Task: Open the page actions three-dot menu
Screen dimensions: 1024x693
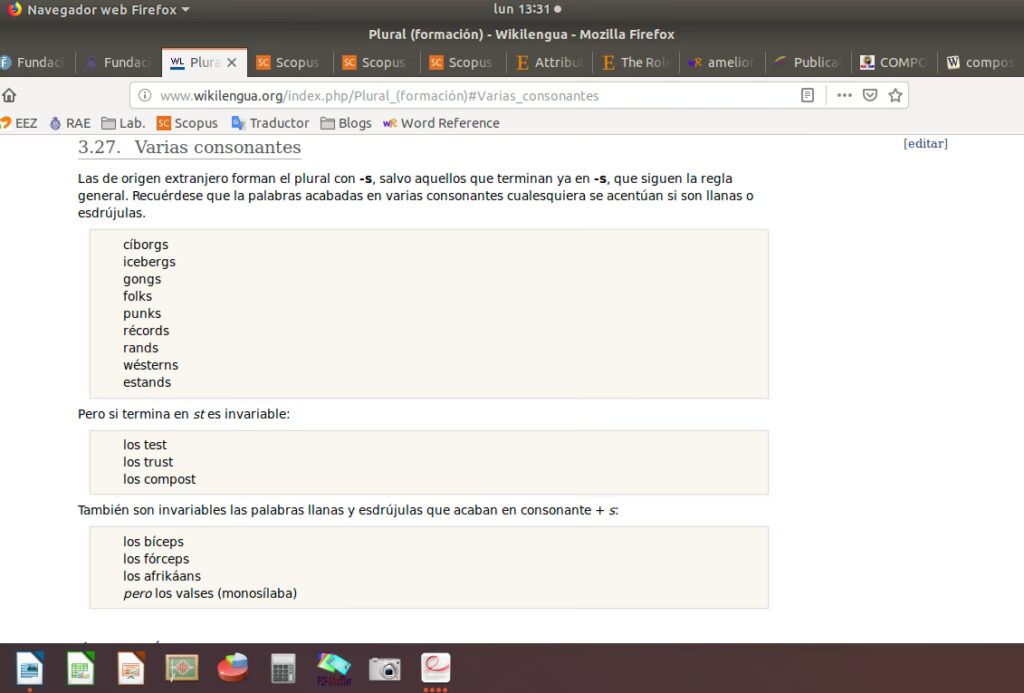Action: pos(844,96)
